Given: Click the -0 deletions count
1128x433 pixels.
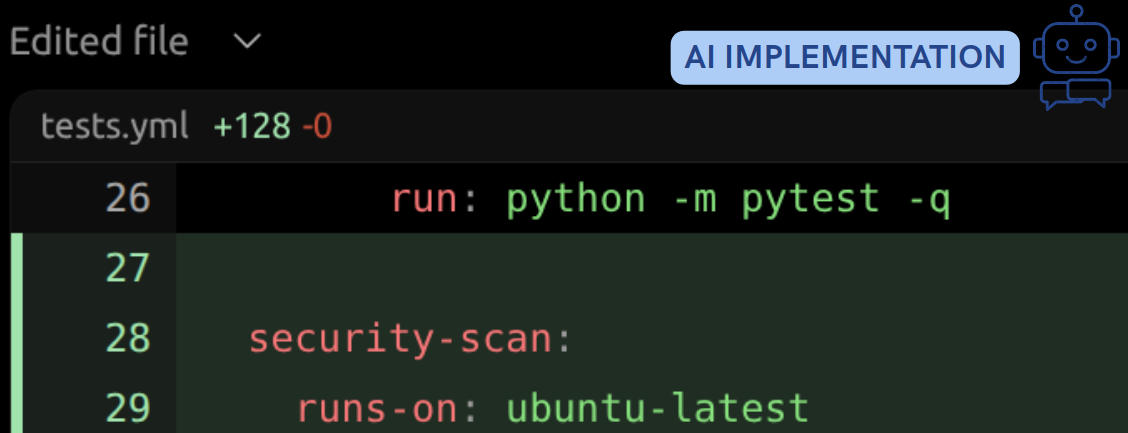Looking at the screenshot, I should [316, 127].
